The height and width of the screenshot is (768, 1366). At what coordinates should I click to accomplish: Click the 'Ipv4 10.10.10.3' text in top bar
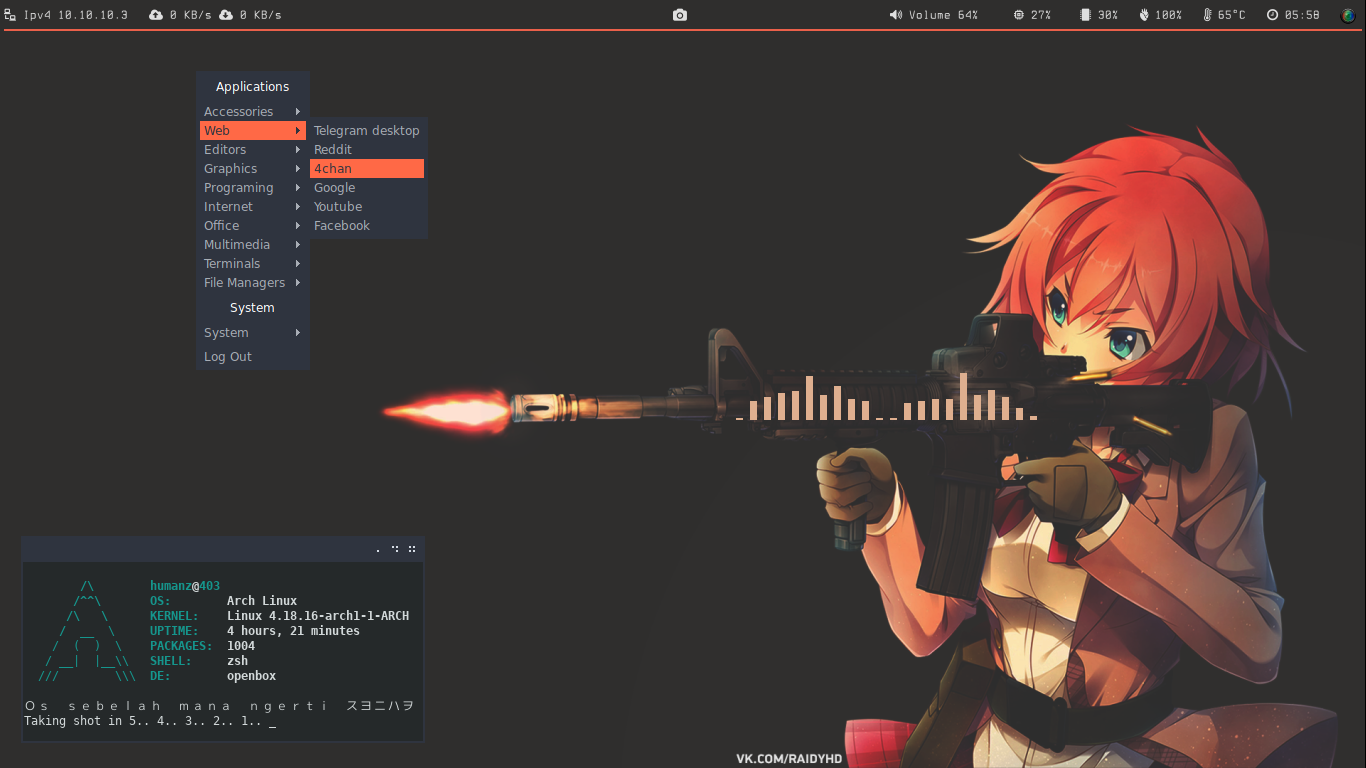[x=76, y=15]
